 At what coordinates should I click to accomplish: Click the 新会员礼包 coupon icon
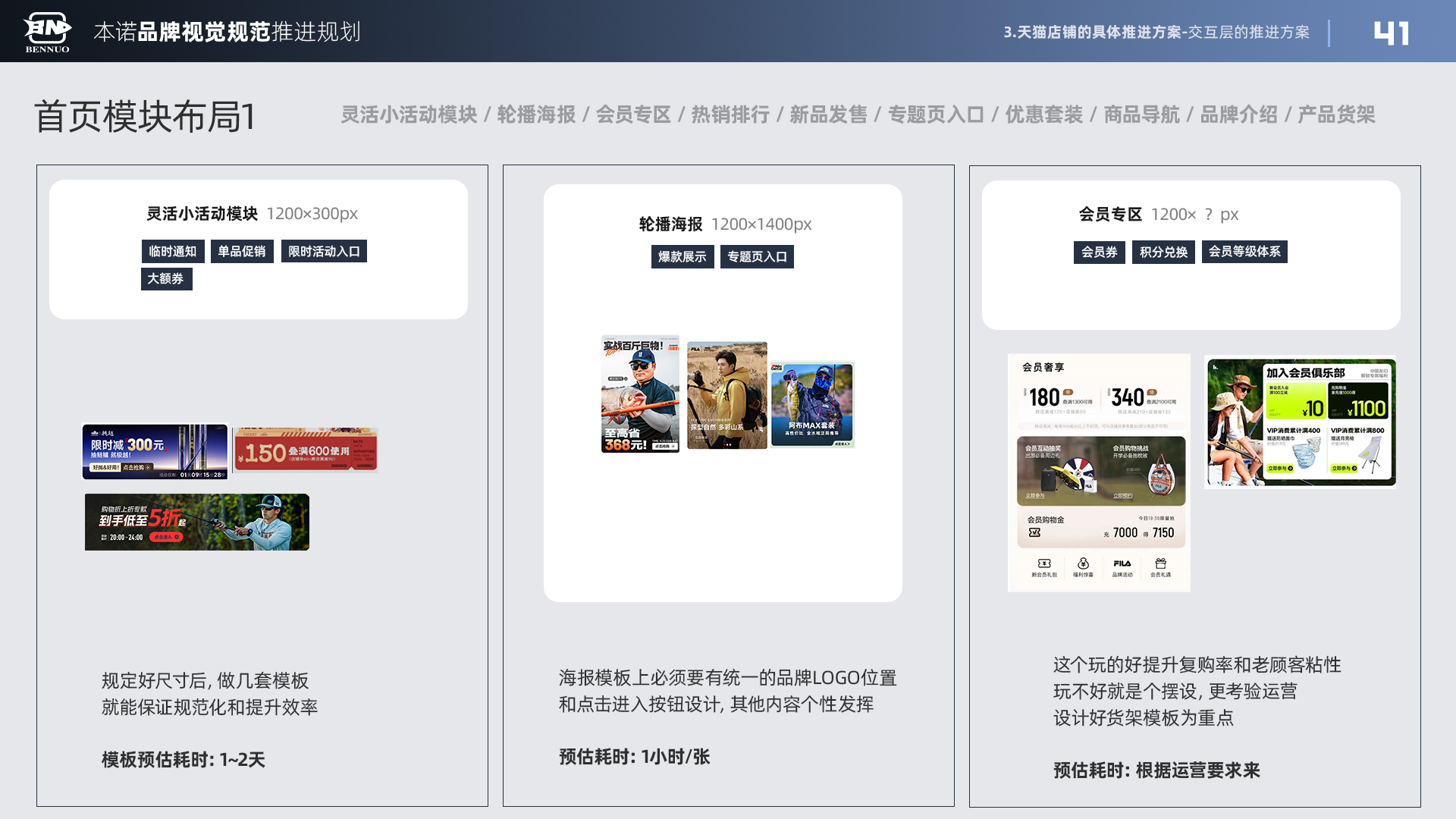point(1044,563)
